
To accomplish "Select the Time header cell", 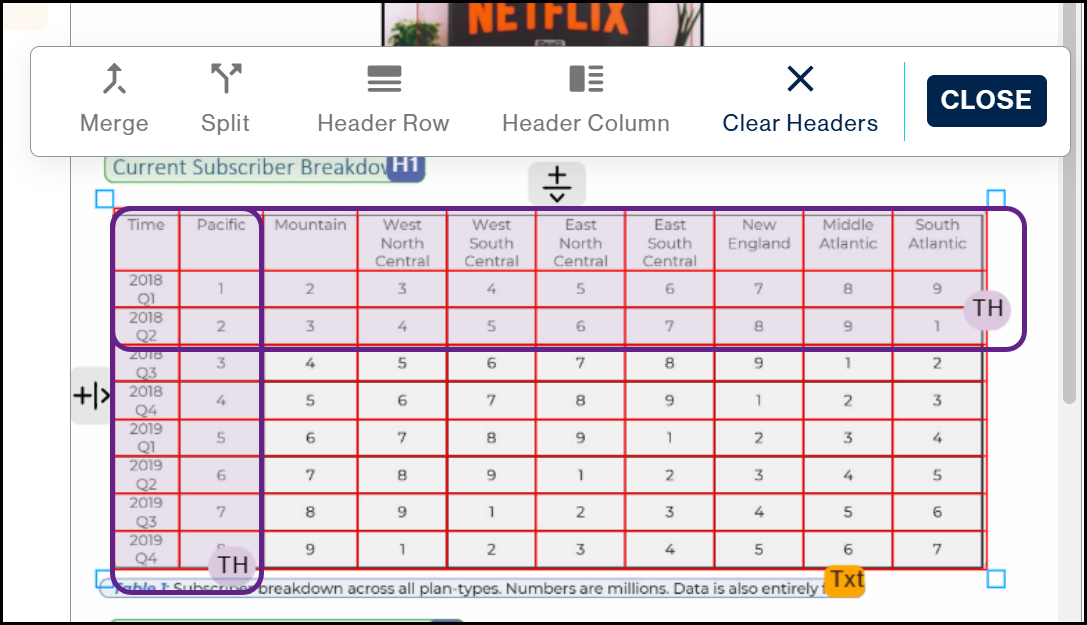I will click(146, 240).
